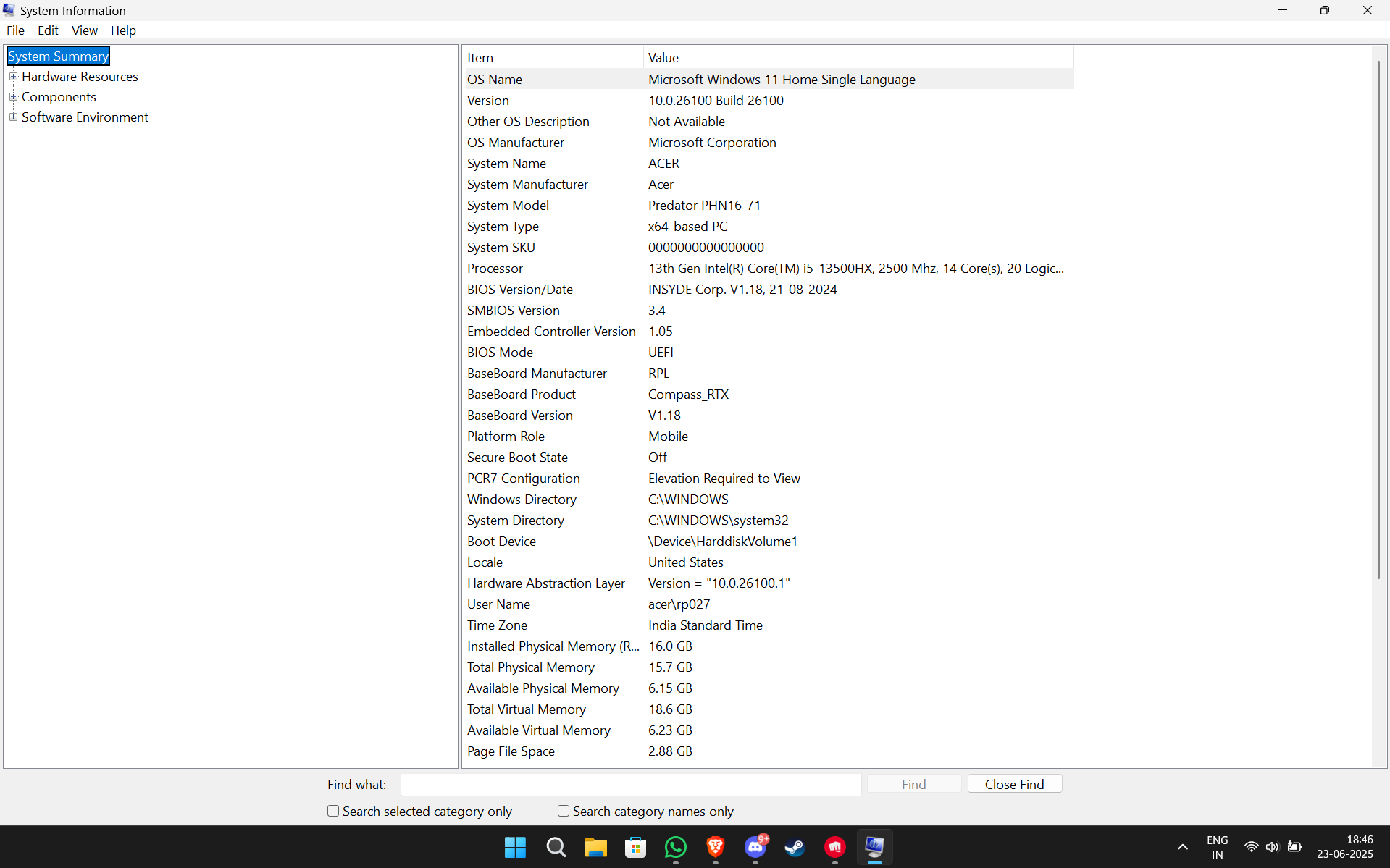The height and width of the screenshot is (868, 1390).
Task: Select the Installed Physical Memory row
Action: tap(769, 646)
